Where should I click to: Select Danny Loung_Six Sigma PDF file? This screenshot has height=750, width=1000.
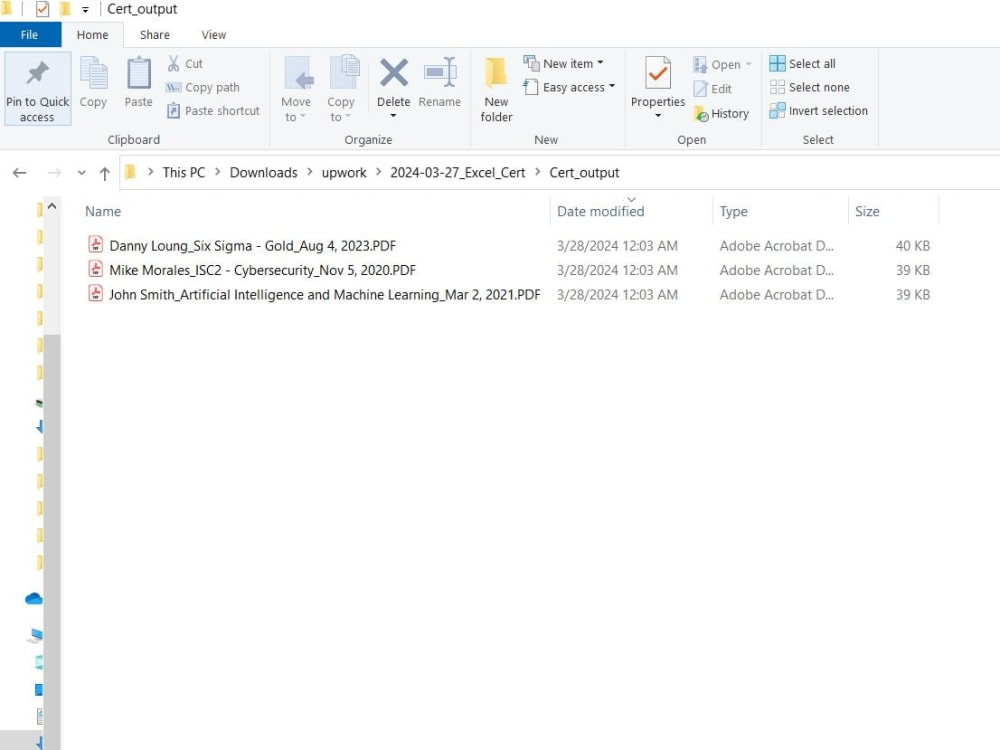pyautogui.click(x=253, y=246)
